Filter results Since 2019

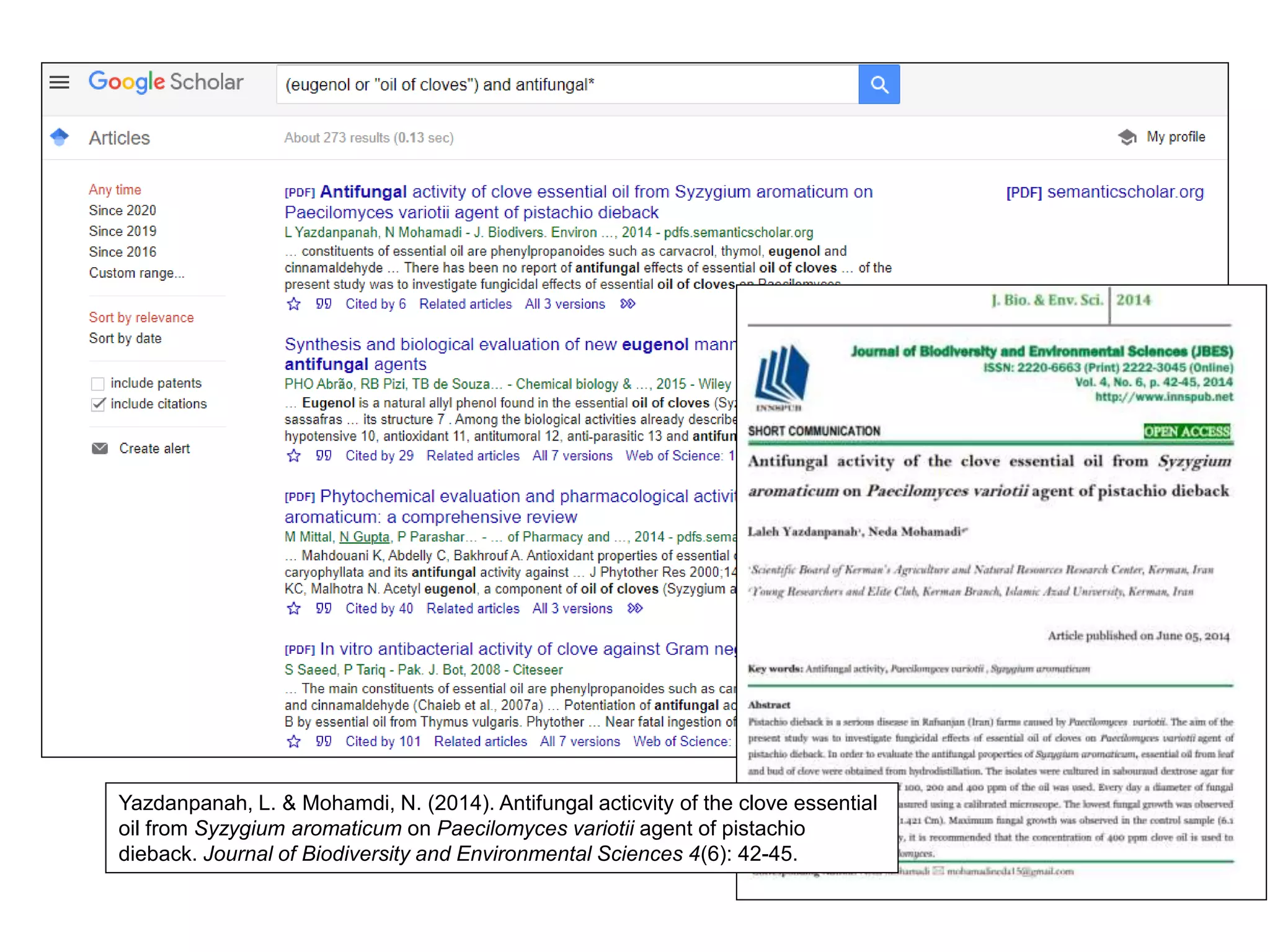[123, 231]
